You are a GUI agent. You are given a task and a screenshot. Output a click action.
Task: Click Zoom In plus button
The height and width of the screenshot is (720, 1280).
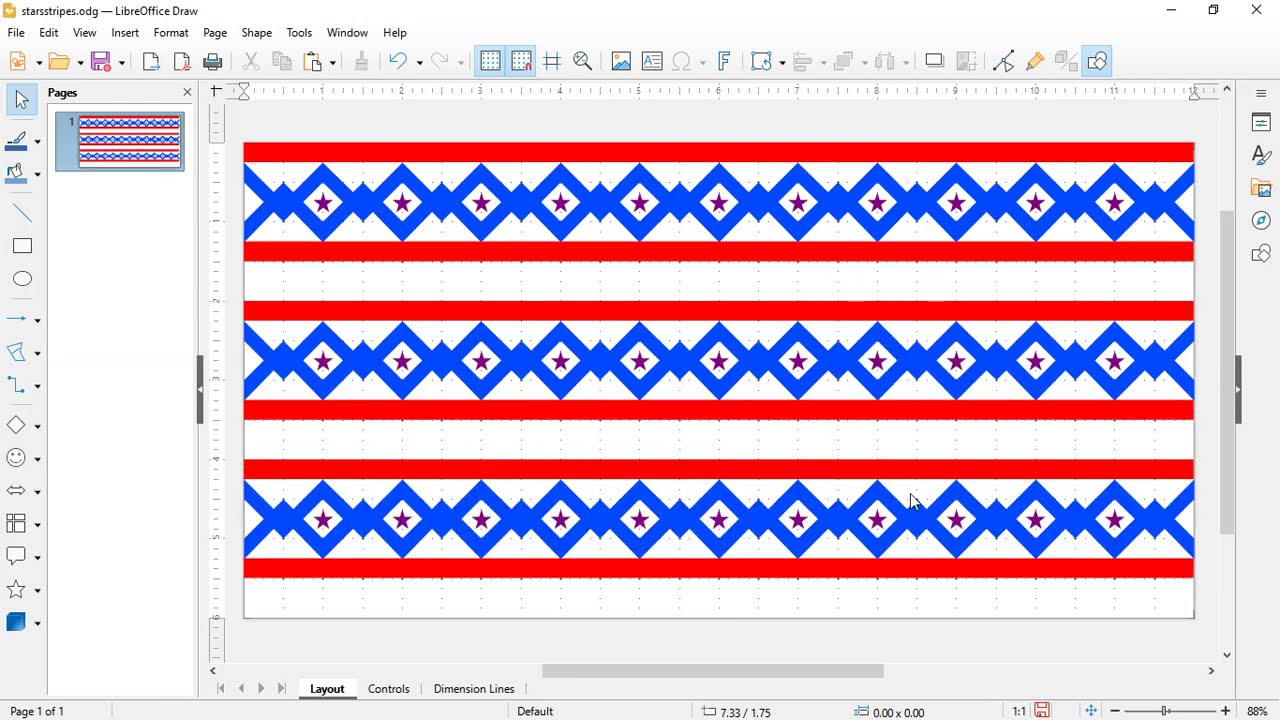1225,711
